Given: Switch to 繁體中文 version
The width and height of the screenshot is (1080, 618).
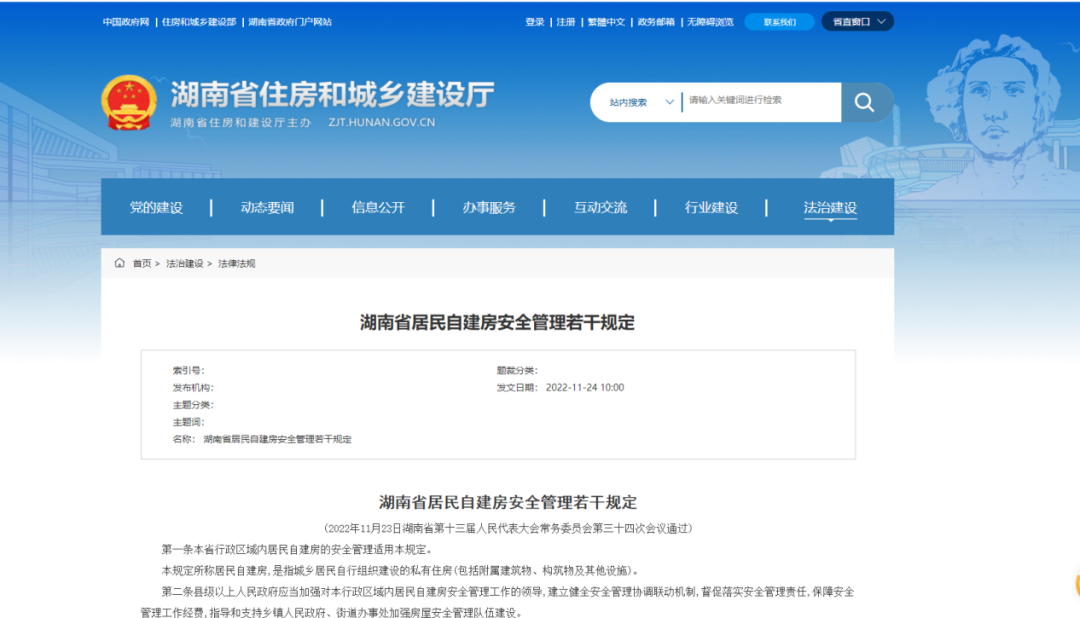Looking at the screenshot, I should click(606, 22).
